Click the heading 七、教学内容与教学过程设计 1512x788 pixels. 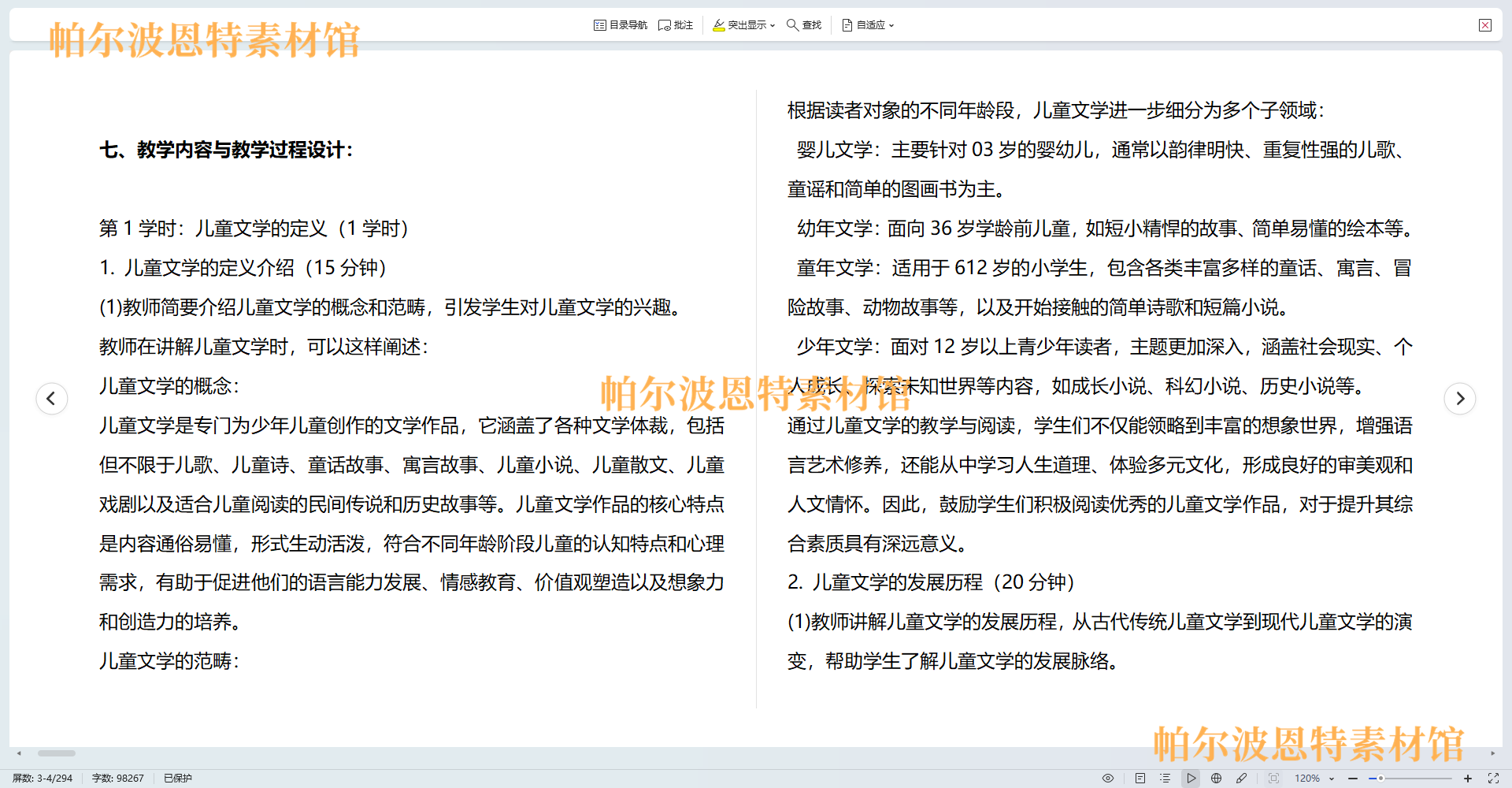pyautogui.click(x=227, y=150)
